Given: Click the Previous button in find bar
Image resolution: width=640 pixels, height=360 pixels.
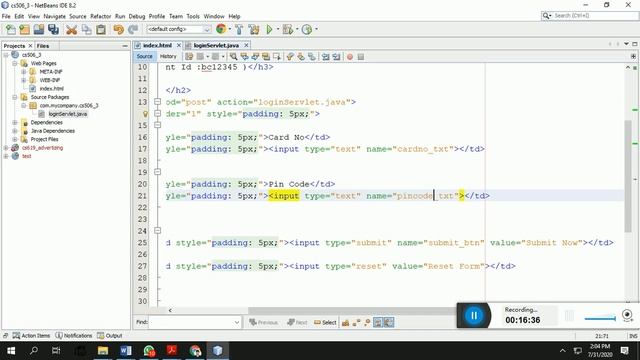Looking at the screenshot, I should coord(263,322).
